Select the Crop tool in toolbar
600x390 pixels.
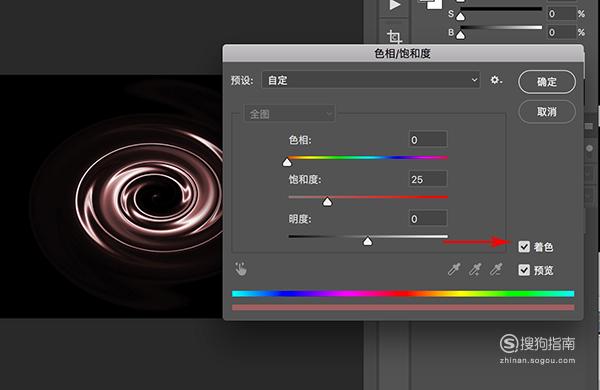[394, 37]
